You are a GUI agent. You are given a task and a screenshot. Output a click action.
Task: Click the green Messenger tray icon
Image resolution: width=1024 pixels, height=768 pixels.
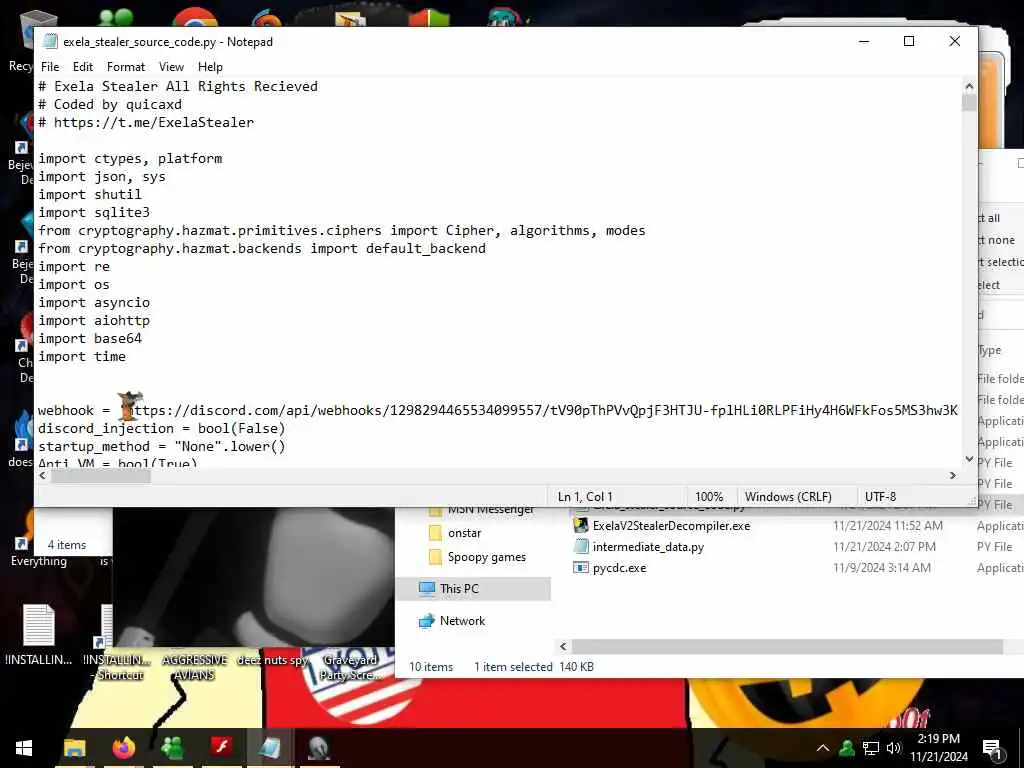click(x=847, y=748)
